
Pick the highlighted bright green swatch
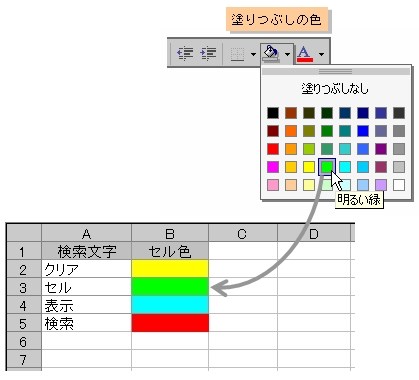(327, 167)
